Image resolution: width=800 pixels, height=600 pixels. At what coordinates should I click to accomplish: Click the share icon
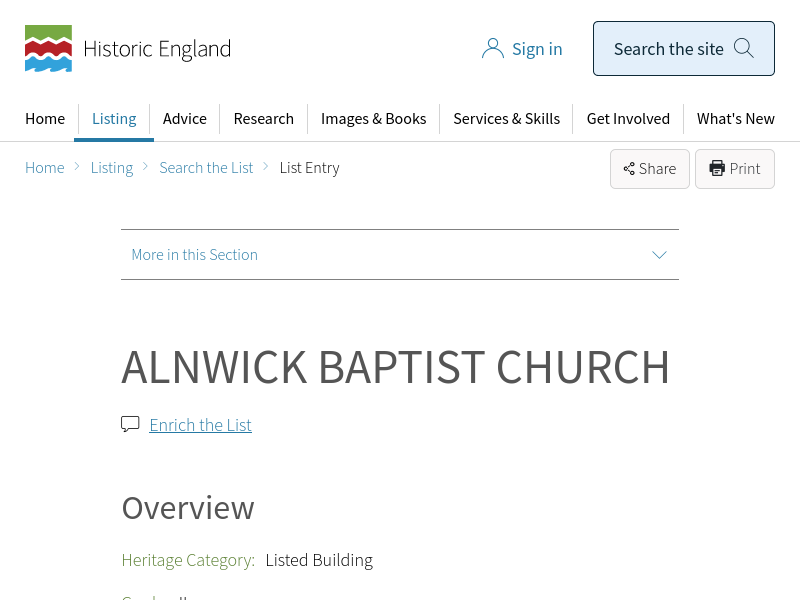(629, 169)
